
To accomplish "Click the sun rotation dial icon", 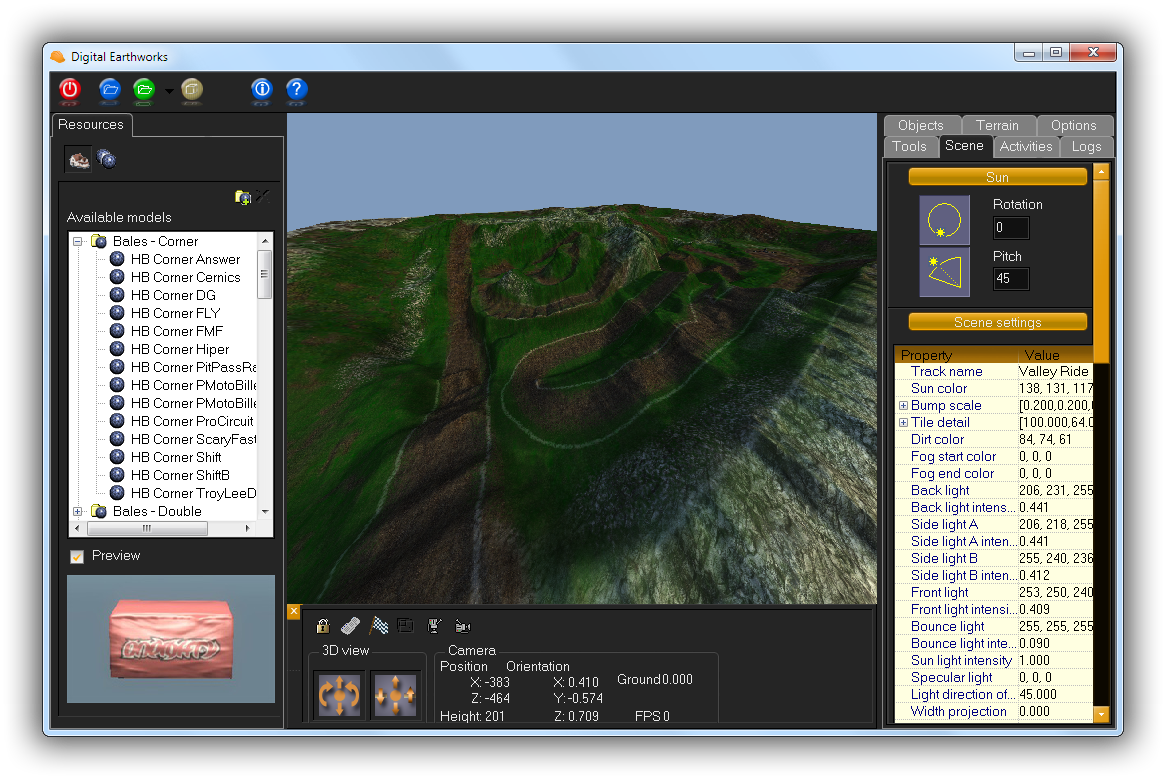I will point(944,220).
